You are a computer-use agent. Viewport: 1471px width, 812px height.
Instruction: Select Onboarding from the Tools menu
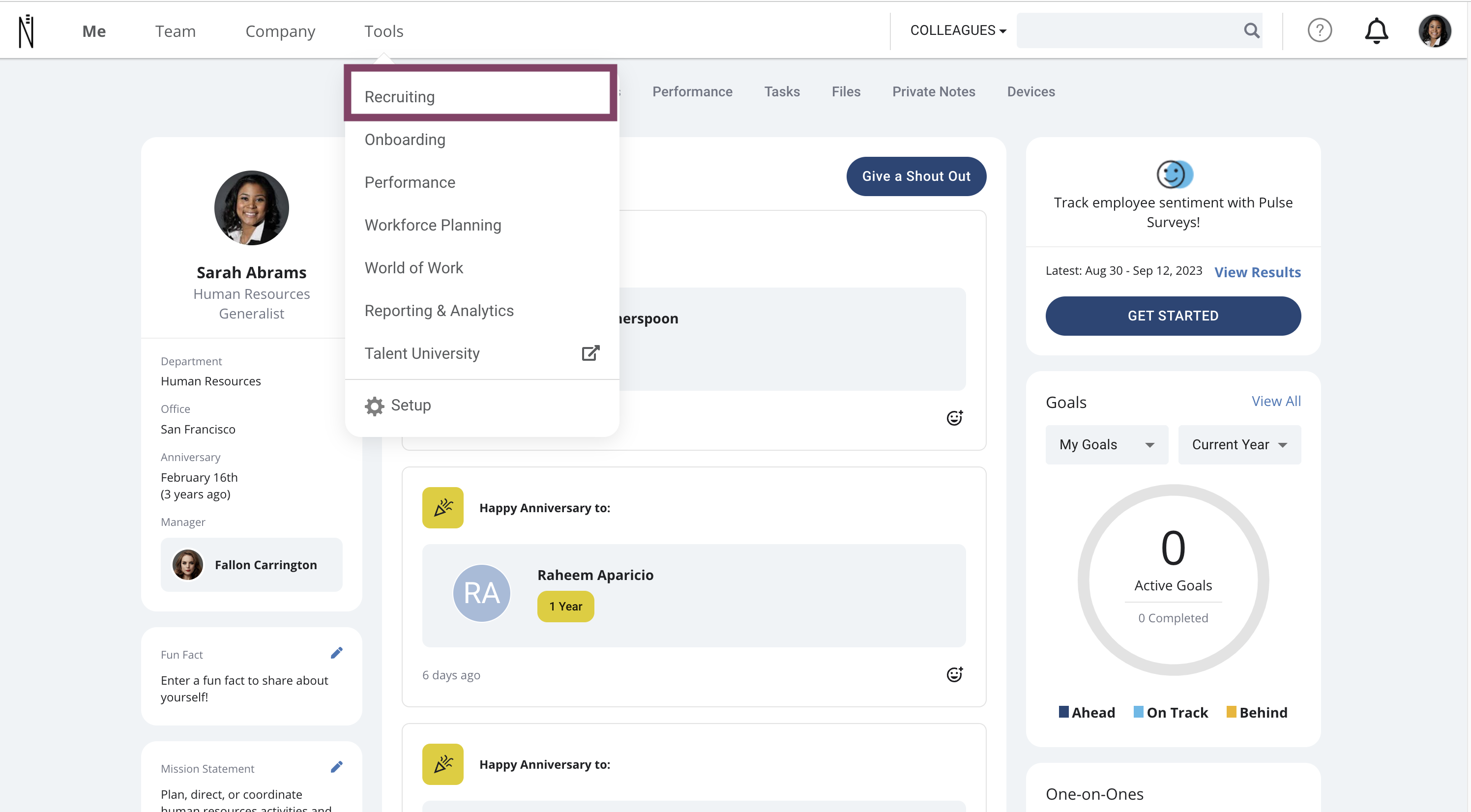click(x=482, y=139)
